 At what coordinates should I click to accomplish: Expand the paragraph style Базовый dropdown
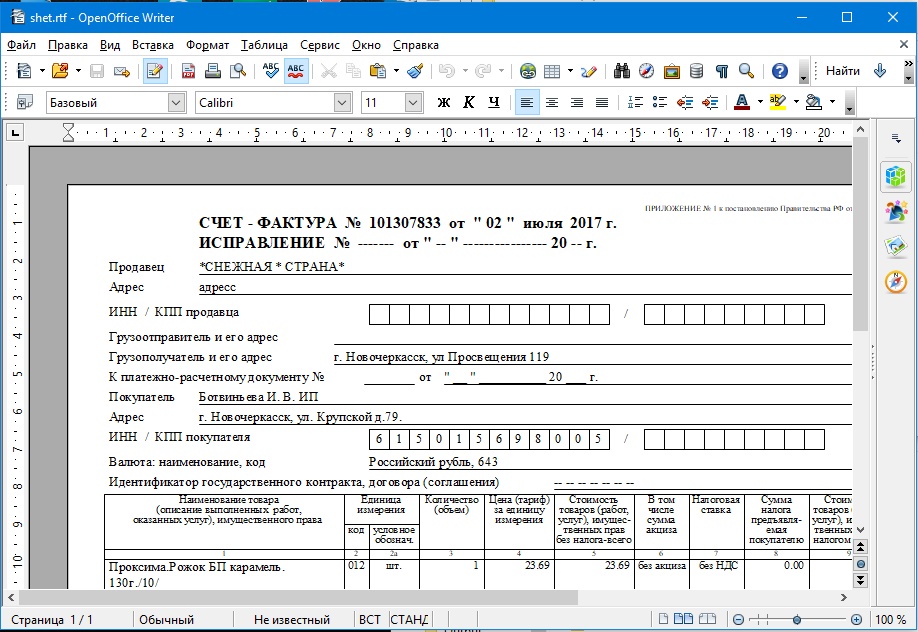pos(177,103)
